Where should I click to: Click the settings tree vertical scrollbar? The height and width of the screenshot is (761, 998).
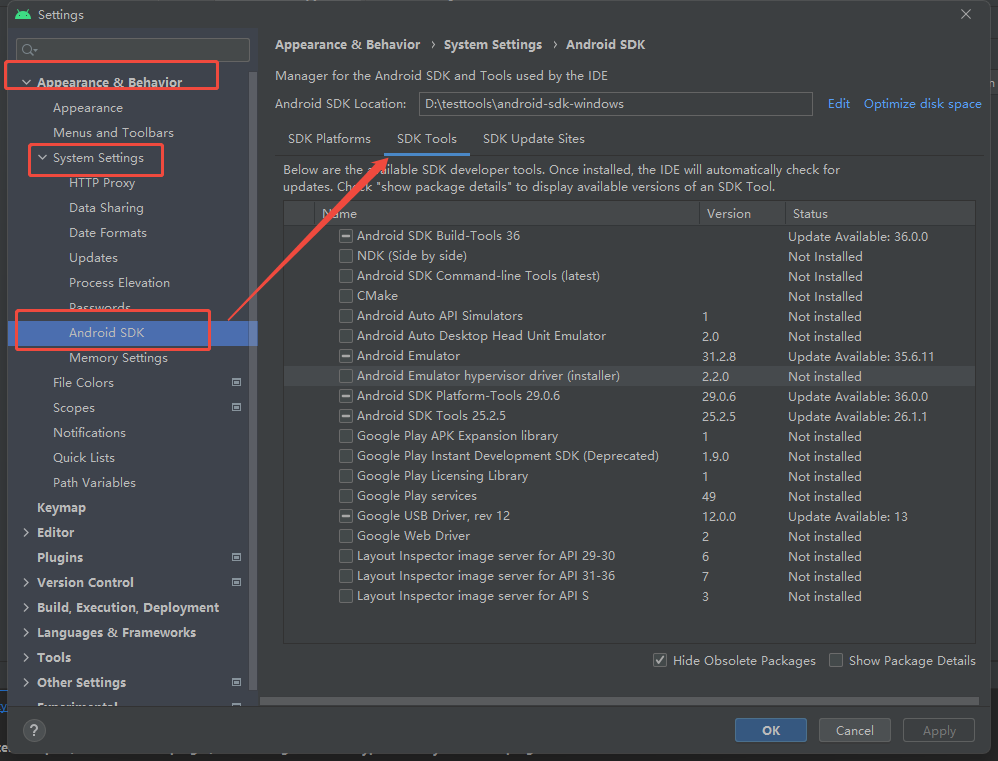point(253,382)
